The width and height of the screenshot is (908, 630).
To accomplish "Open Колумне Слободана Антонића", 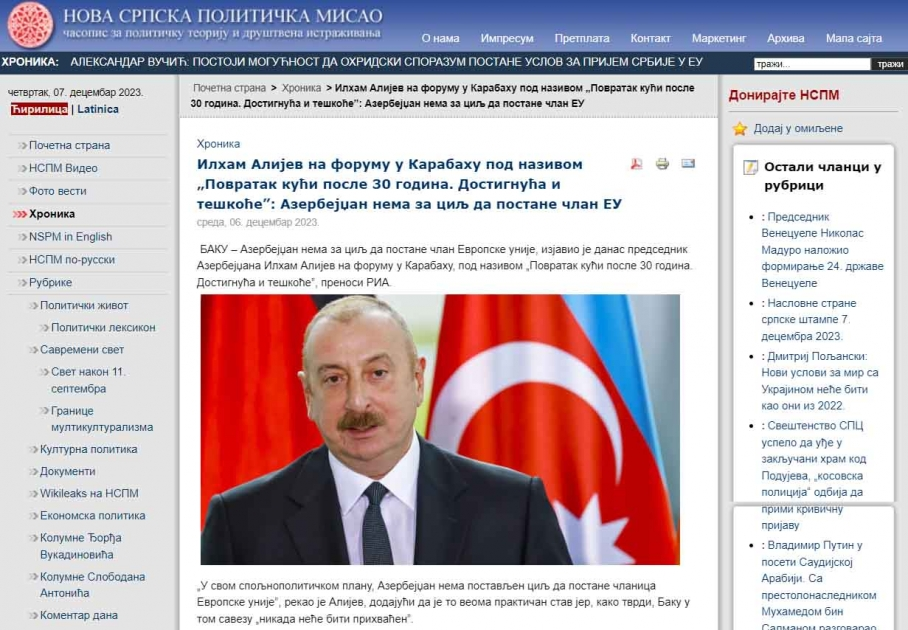I will tap(93, 585).
